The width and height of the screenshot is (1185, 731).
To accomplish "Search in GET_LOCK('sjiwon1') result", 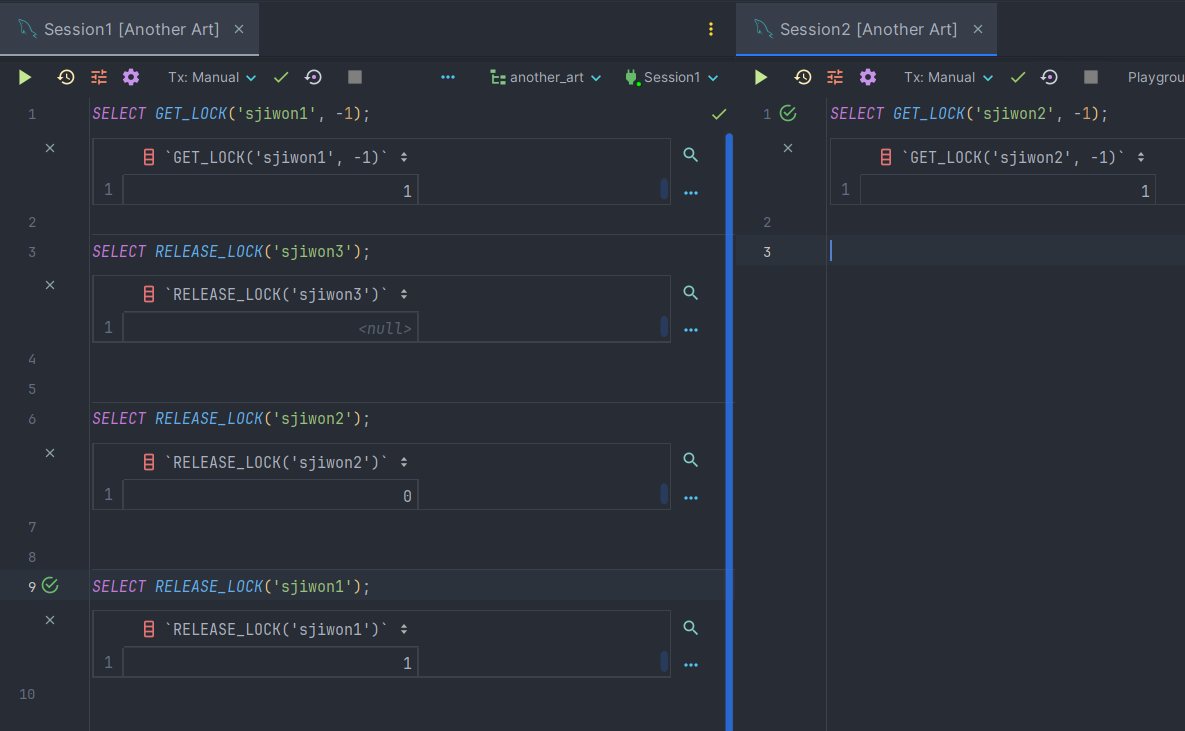I will (690, 155).
